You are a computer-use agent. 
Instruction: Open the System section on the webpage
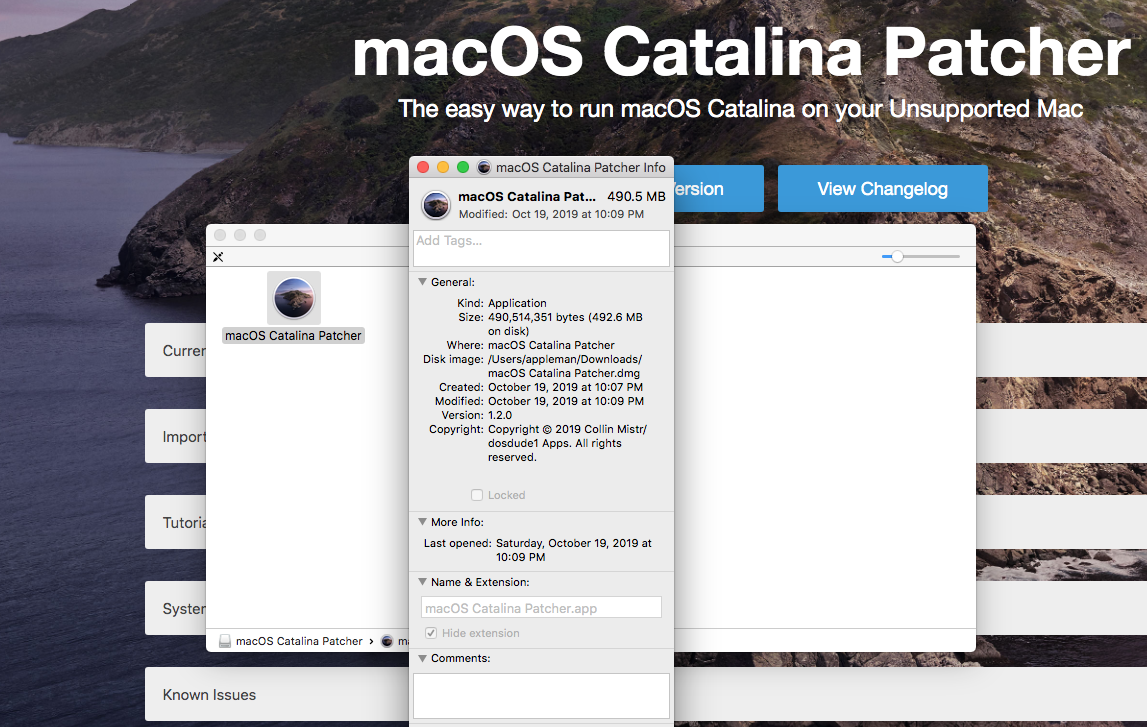[x=176, y=609]
